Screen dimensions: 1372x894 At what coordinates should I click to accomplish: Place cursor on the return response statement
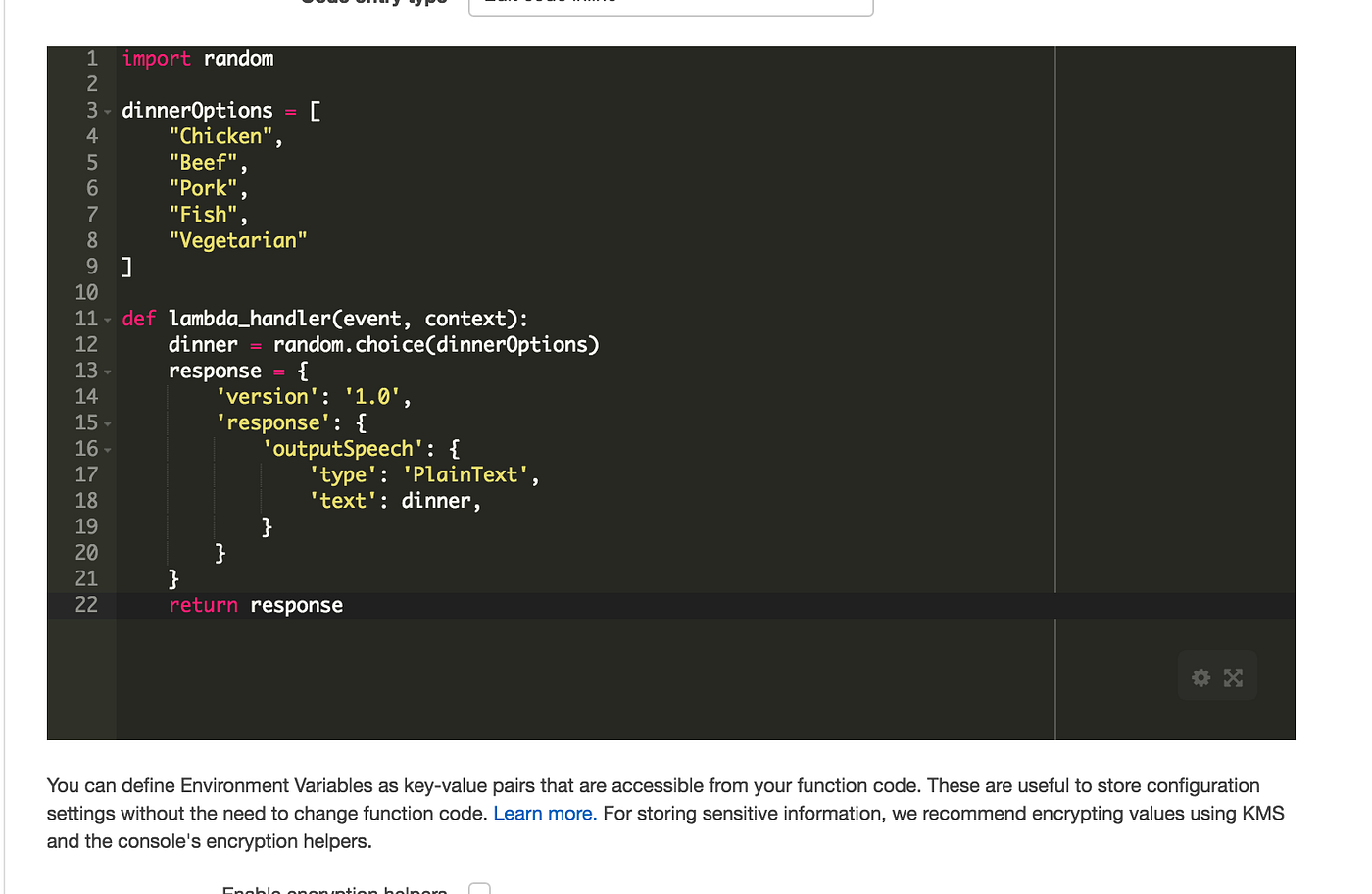pos(255,605)
